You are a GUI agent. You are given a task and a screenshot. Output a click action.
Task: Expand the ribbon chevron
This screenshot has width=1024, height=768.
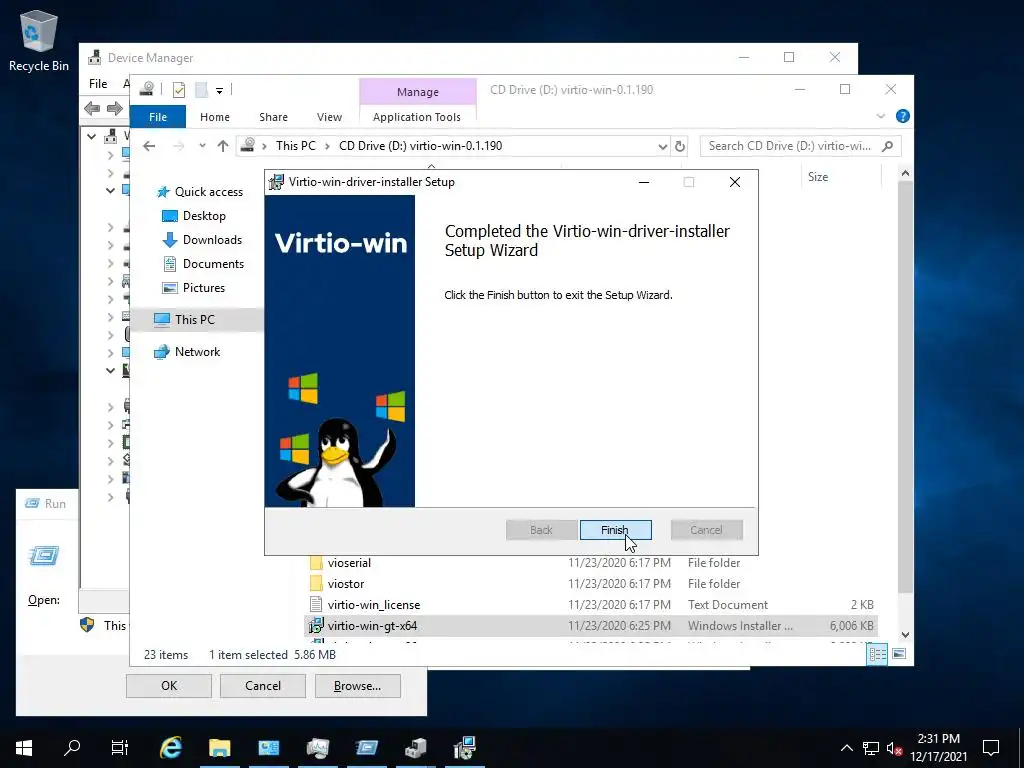(880, 116)
